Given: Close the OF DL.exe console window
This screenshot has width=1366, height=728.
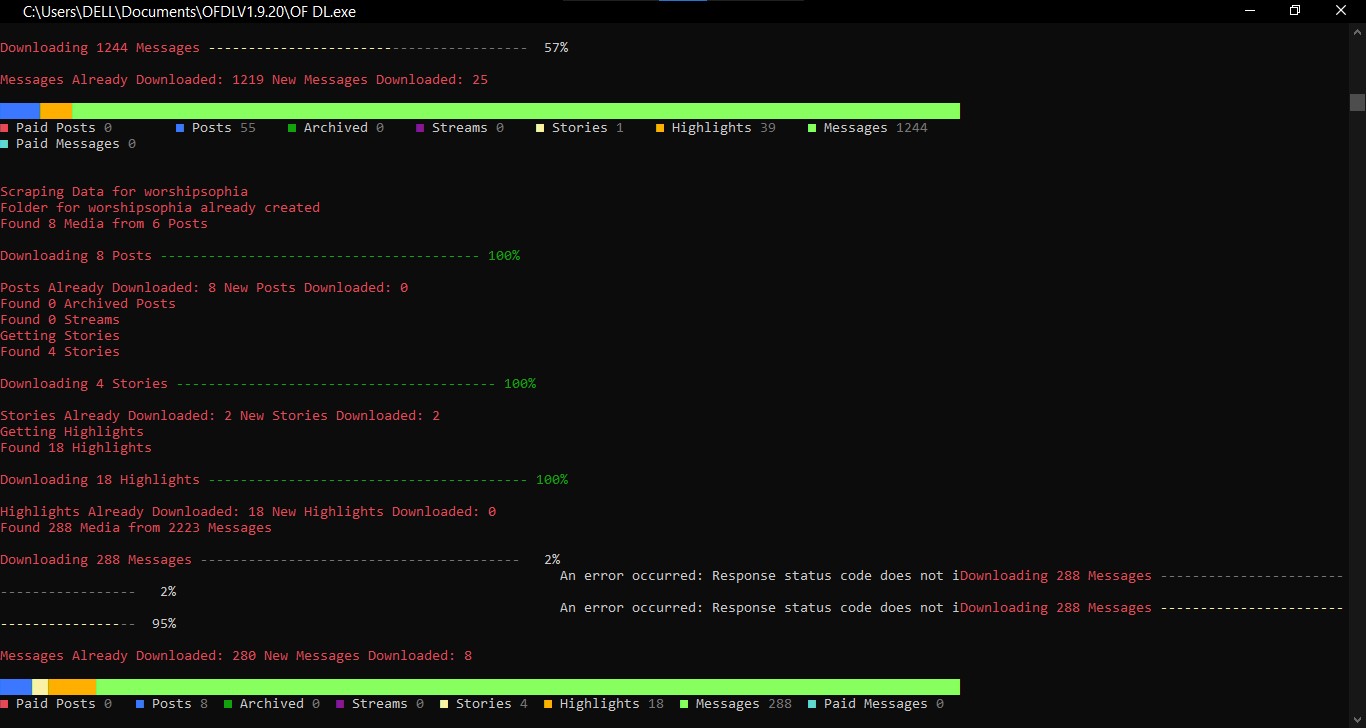Looking at the screenshot, I should (x=1341, y=11).
